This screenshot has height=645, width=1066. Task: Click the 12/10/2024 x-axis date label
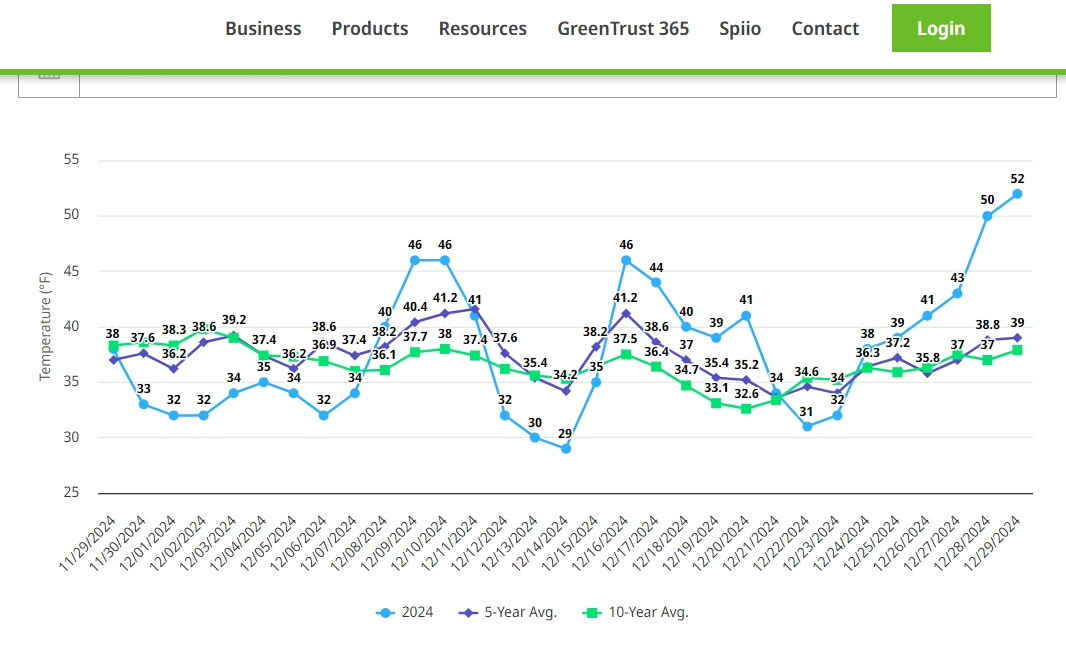(419, 542)
